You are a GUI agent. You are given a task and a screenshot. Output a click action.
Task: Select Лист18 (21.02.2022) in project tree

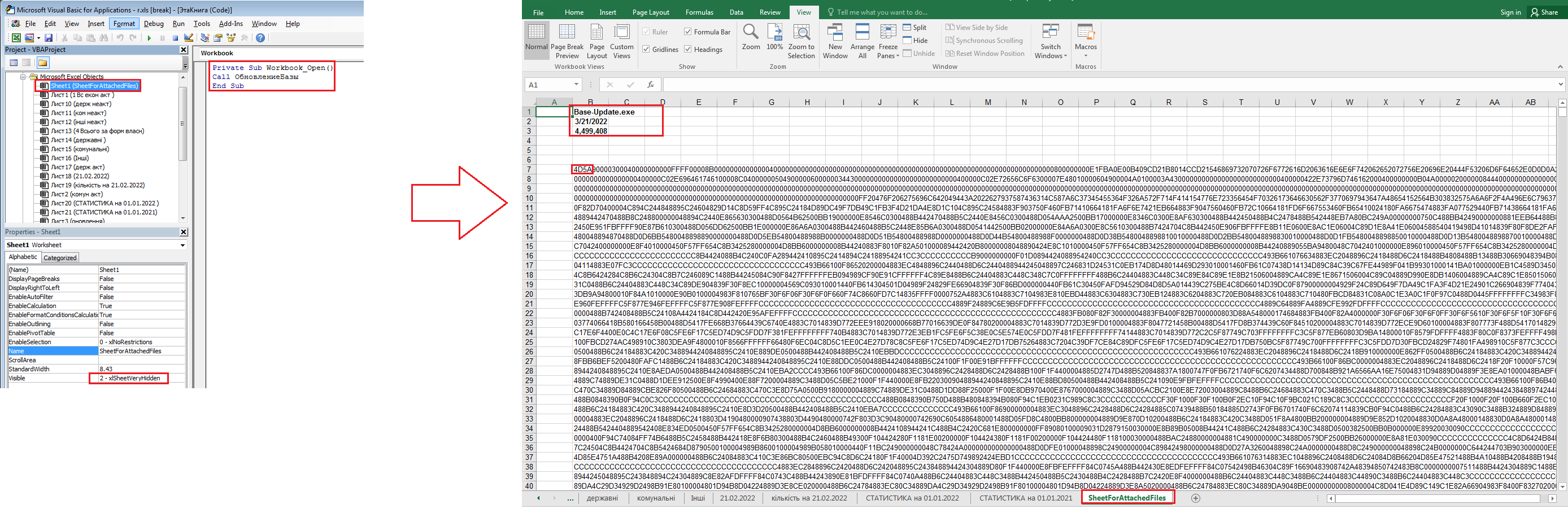80,175
